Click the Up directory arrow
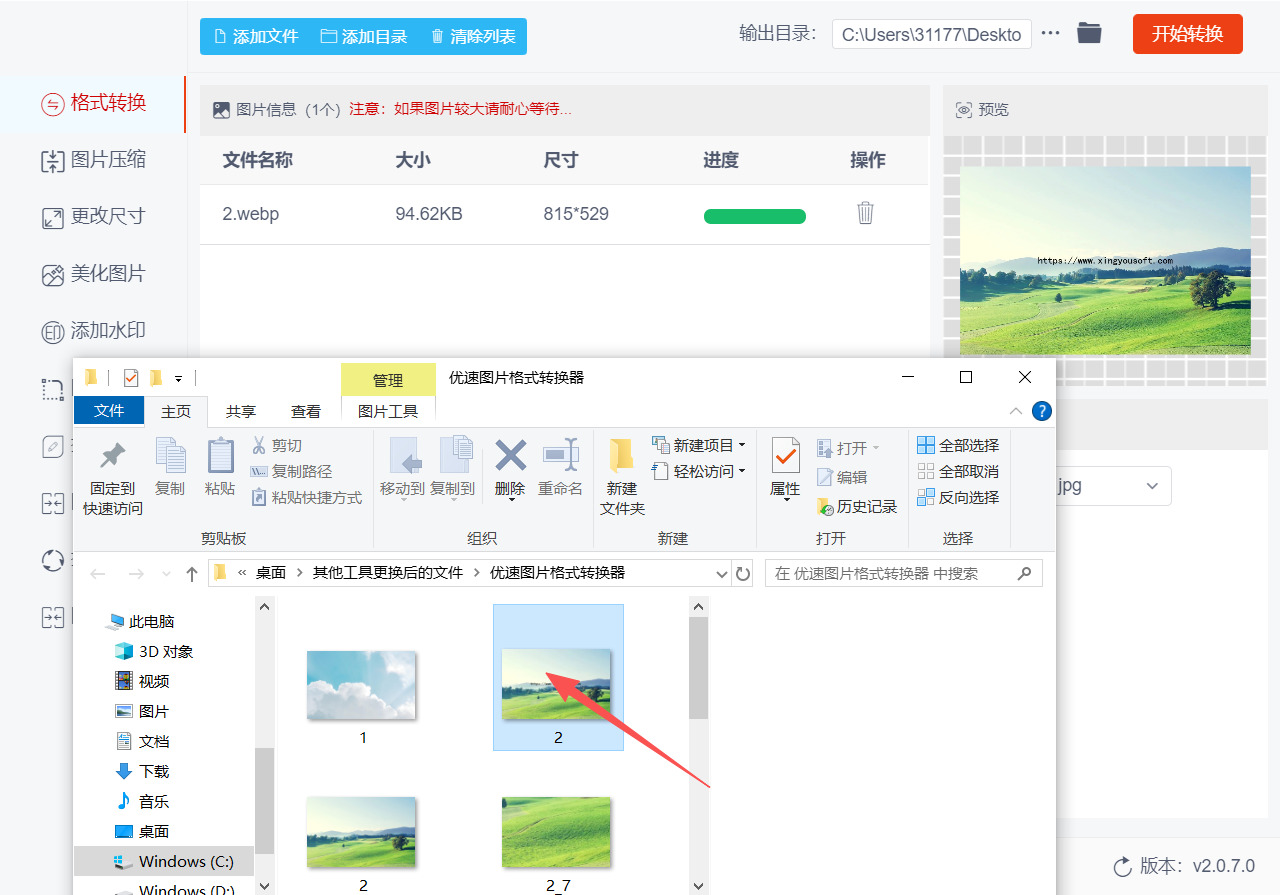This screenshot has height=895, width=1280. pyautogui.click(x=192, y=574)
